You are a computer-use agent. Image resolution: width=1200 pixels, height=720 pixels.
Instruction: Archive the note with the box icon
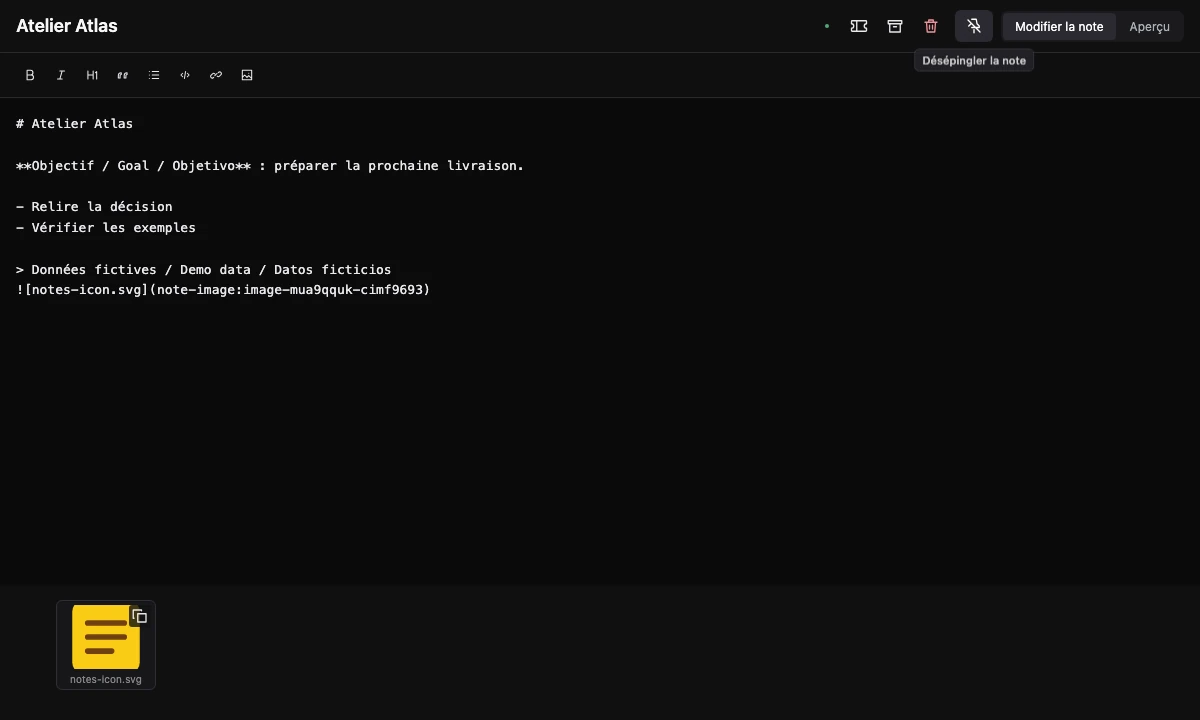click(895, 26)
